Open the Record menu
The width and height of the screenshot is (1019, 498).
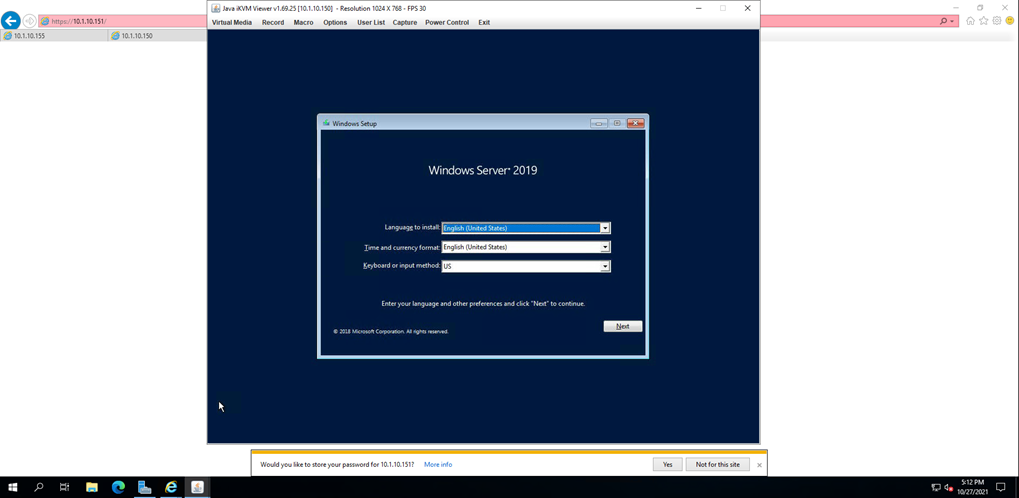click(273, 22)
